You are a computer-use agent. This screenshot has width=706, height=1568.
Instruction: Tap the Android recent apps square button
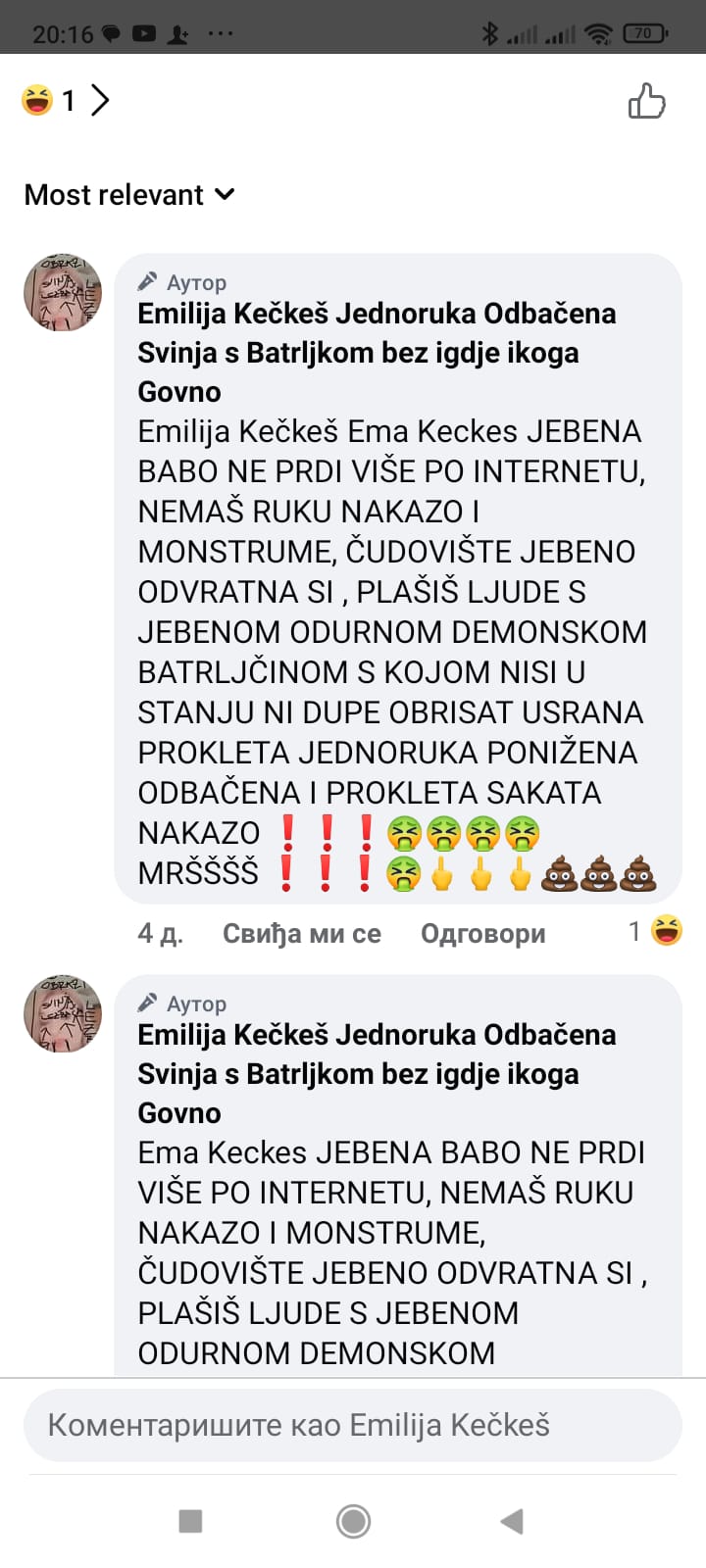[190, 1521]
